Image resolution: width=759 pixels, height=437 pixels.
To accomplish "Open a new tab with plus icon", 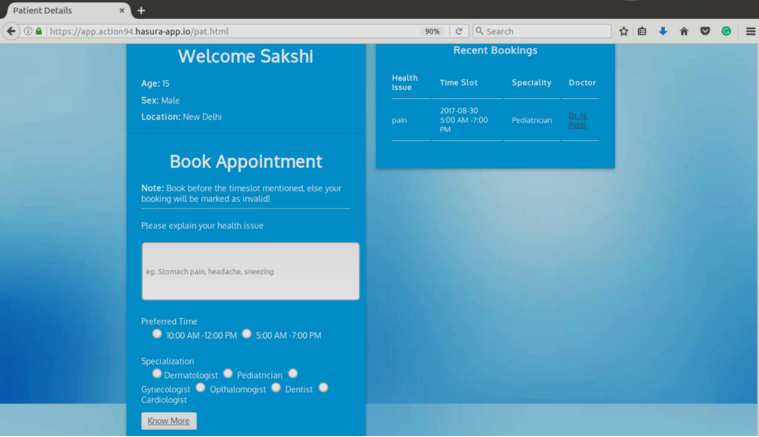I will 141,10.
